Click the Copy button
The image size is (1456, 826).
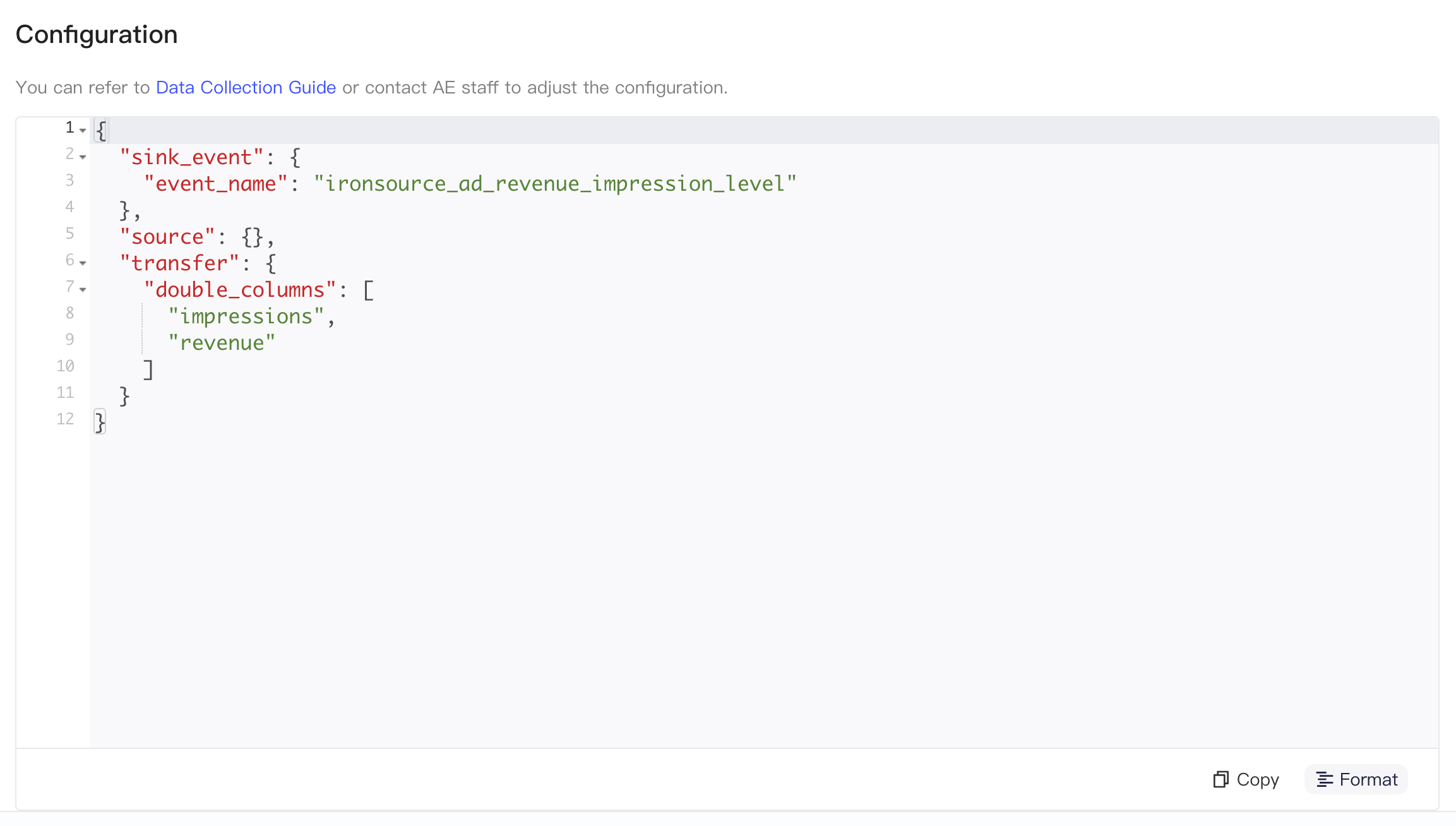coord(1246,779)
